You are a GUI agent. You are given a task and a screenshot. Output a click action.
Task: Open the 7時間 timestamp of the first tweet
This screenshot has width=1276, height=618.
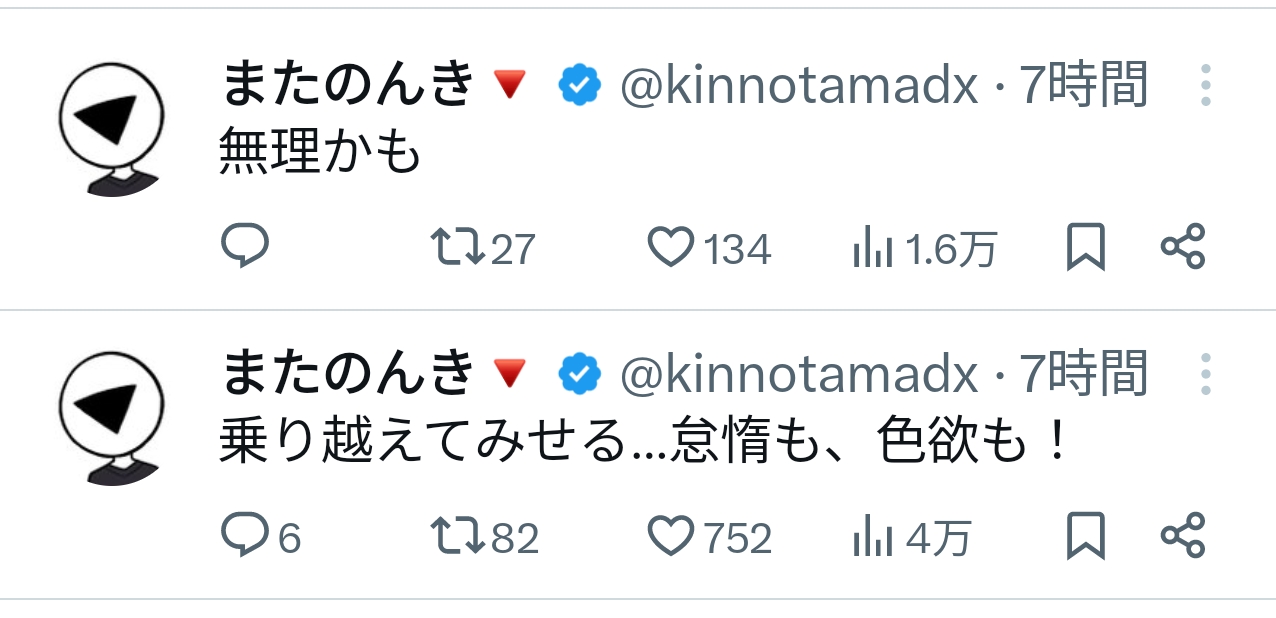(1083, 86)
